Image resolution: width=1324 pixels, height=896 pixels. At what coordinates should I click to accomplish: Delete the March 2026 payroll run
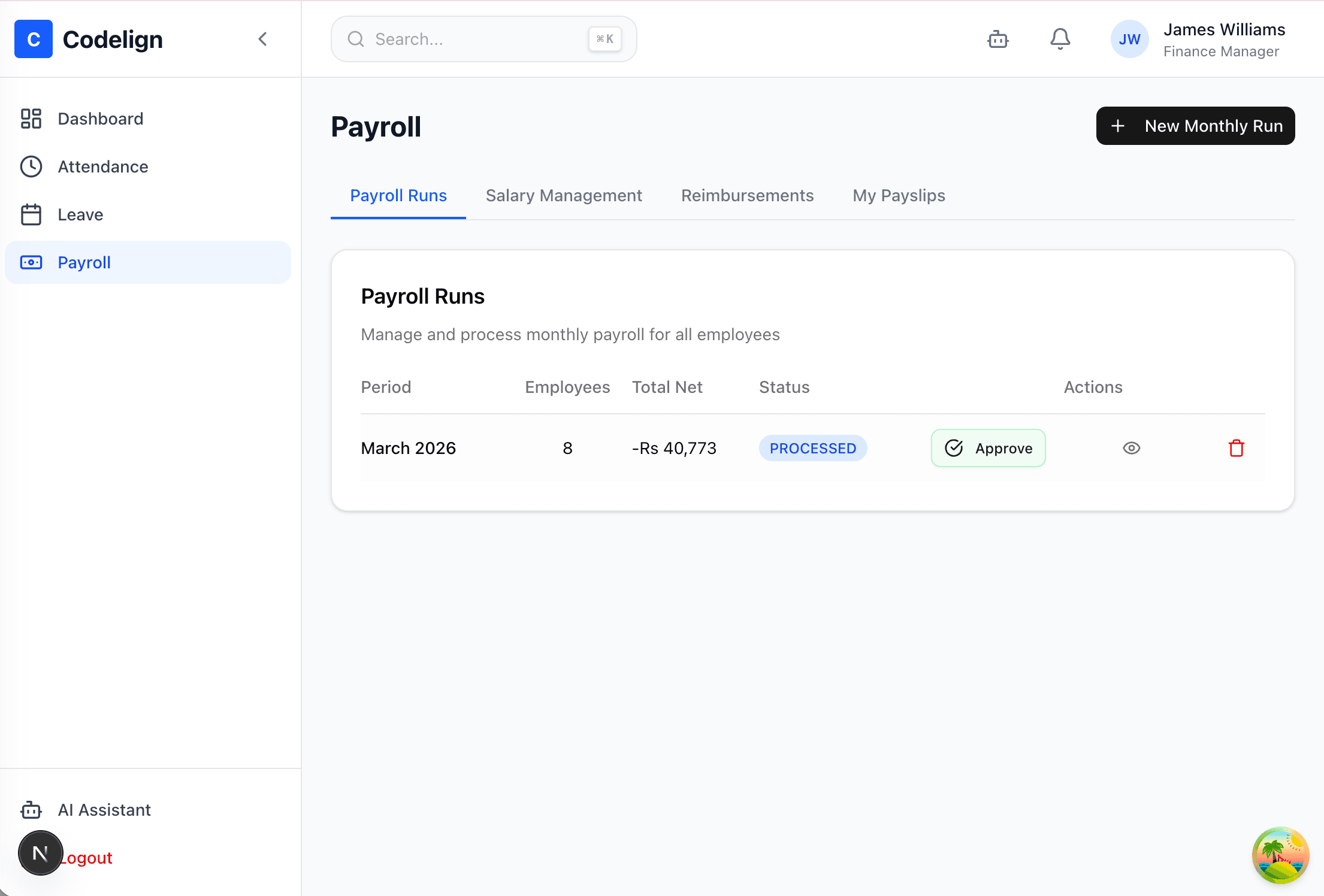pos(1236,448)
